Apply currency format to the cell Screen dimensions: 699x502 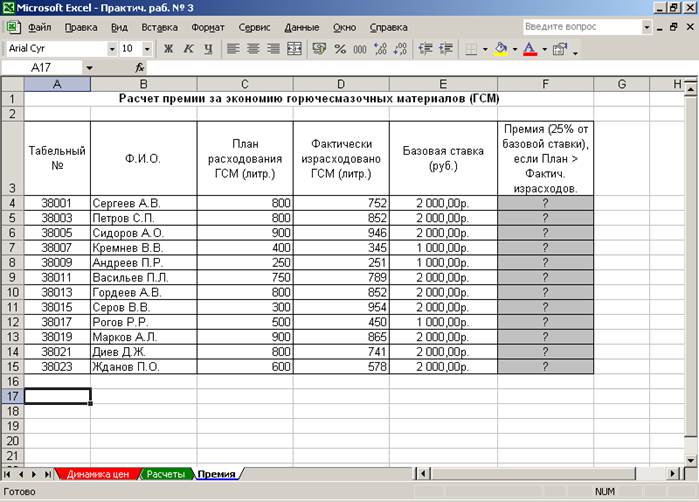click(320, 48)
